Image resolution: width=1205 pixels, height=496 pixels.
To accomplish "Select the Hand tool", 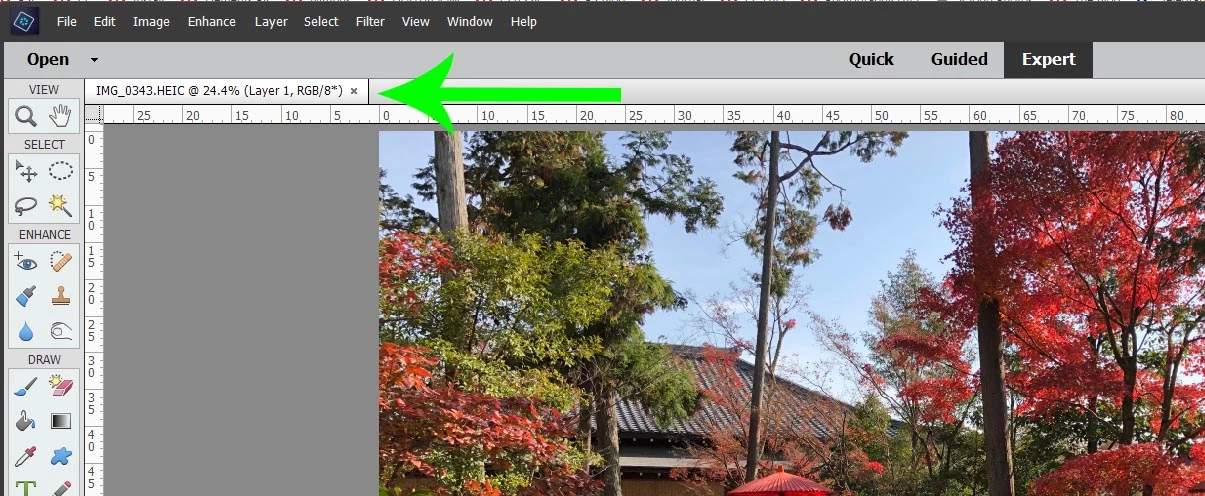I will coord(61,115).
